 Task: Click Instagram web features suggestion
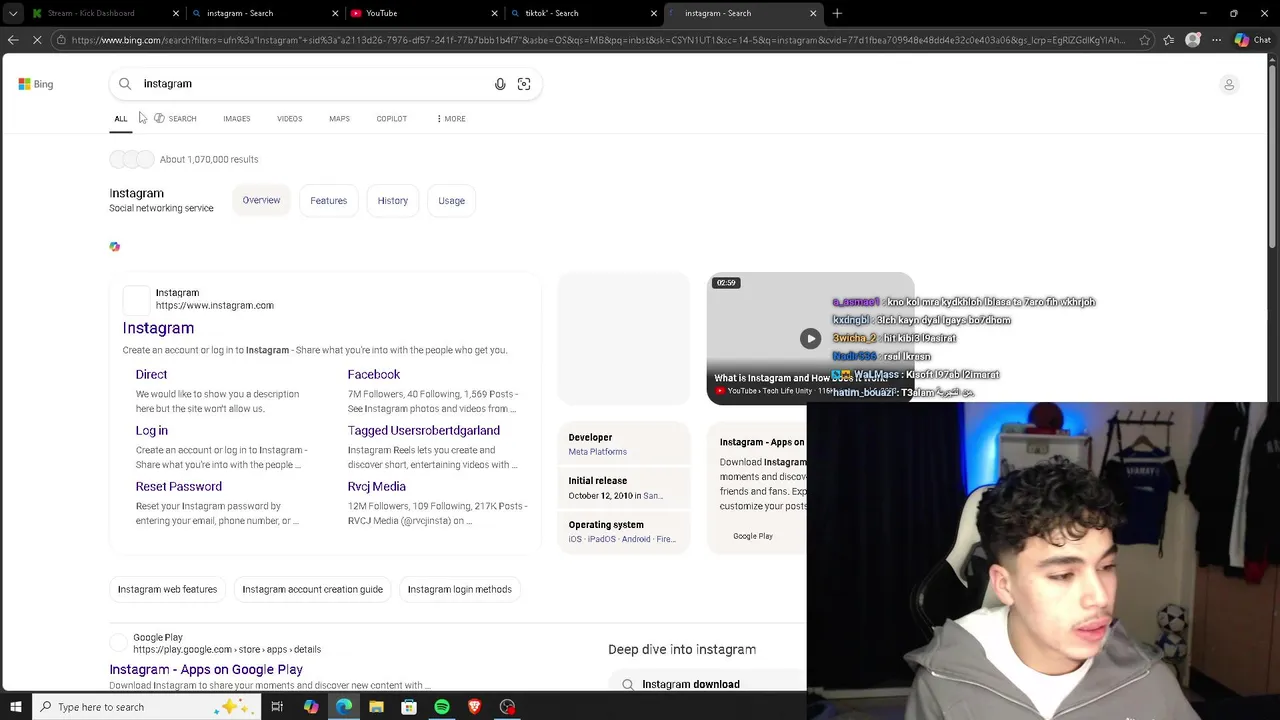(x=167, y=589)
